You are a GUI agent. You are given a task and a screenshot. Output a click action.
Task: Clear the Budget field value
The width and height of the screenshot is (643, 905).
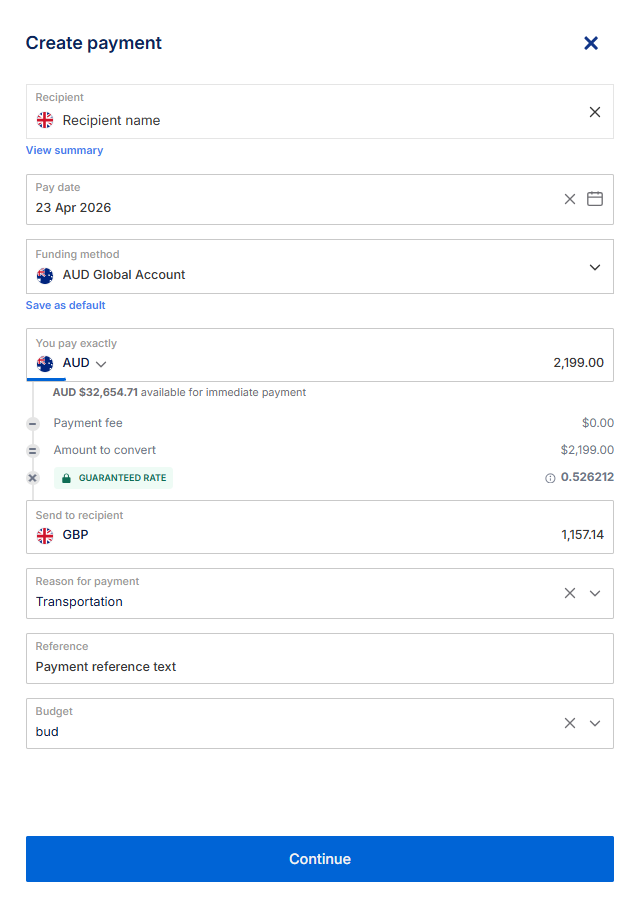tap(570, 723)
